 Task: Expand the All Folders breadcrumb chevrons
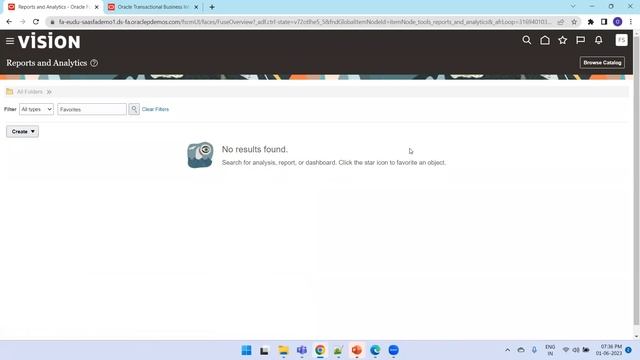[x=49, y=92]
